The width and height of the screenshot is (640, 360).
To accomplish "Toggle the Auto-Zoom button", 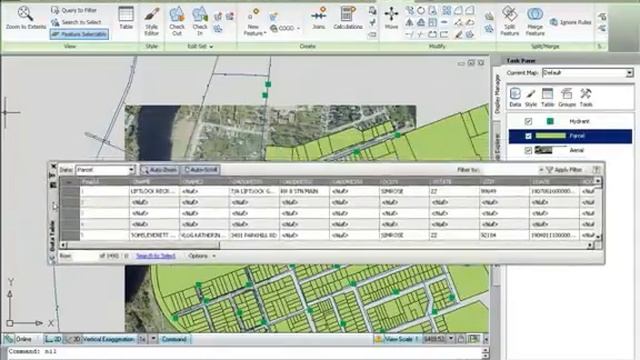I will (159, 170).
